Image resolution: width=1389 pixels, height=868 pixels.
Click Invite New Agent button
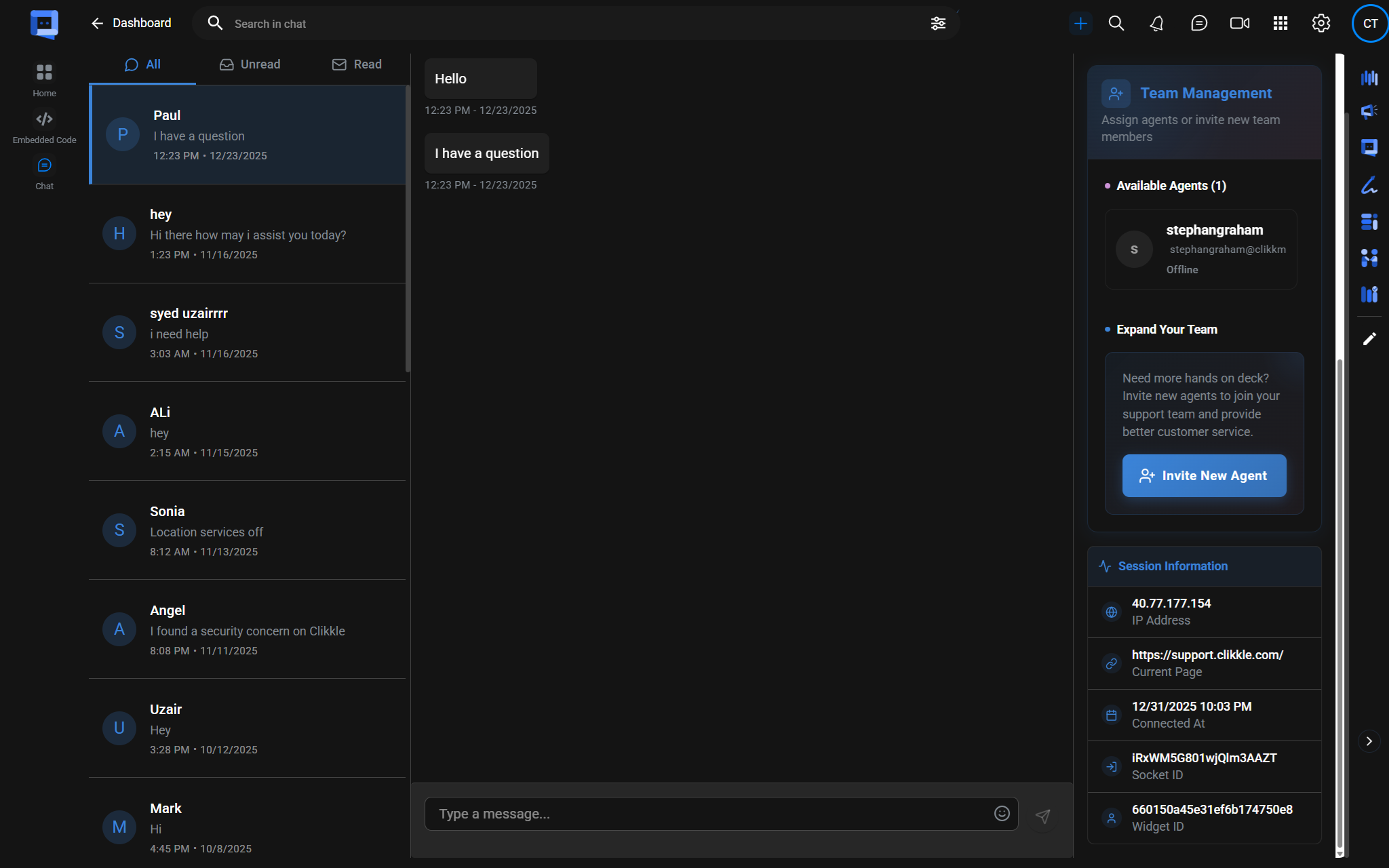[x=1204, y=476]
